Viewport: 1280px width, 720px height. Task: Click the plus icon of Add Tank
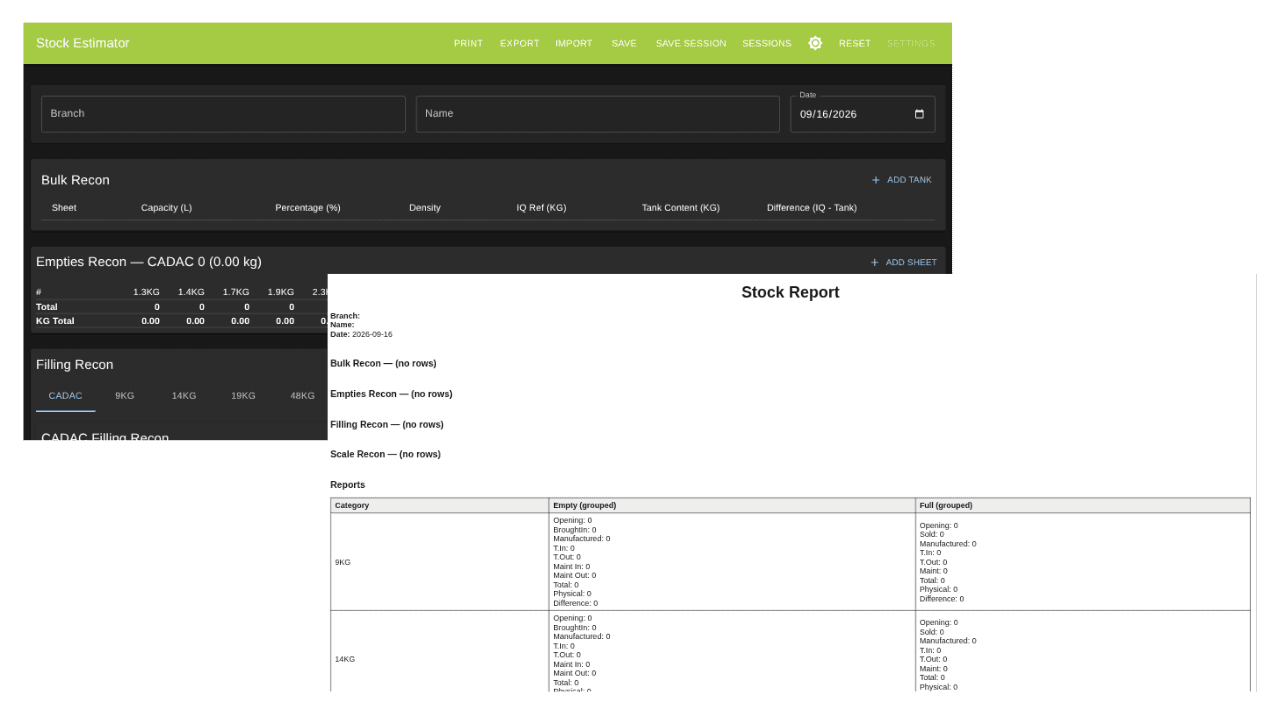tap(876, 180)
